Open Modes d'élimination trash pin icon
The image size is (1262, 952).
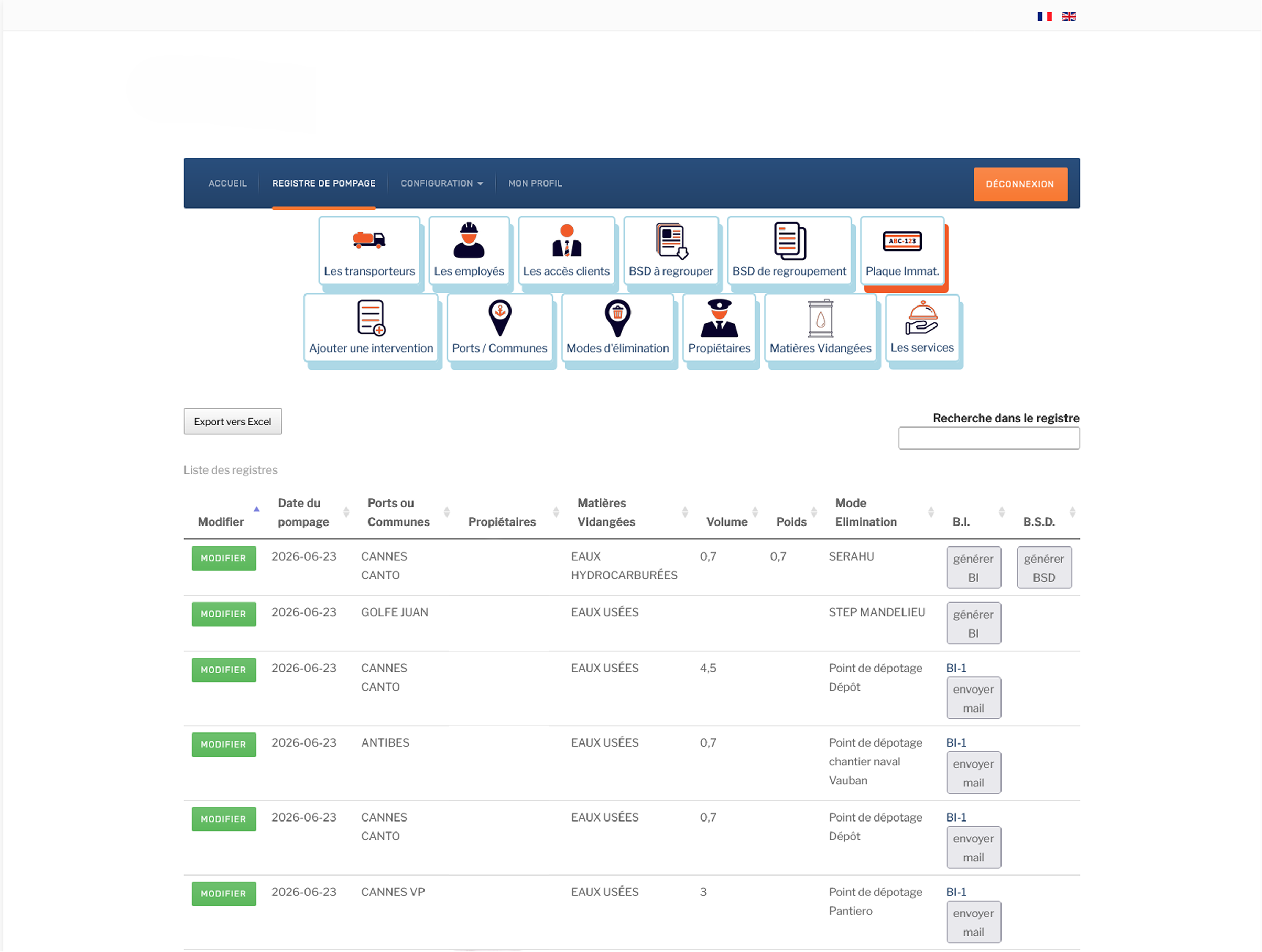618,327
